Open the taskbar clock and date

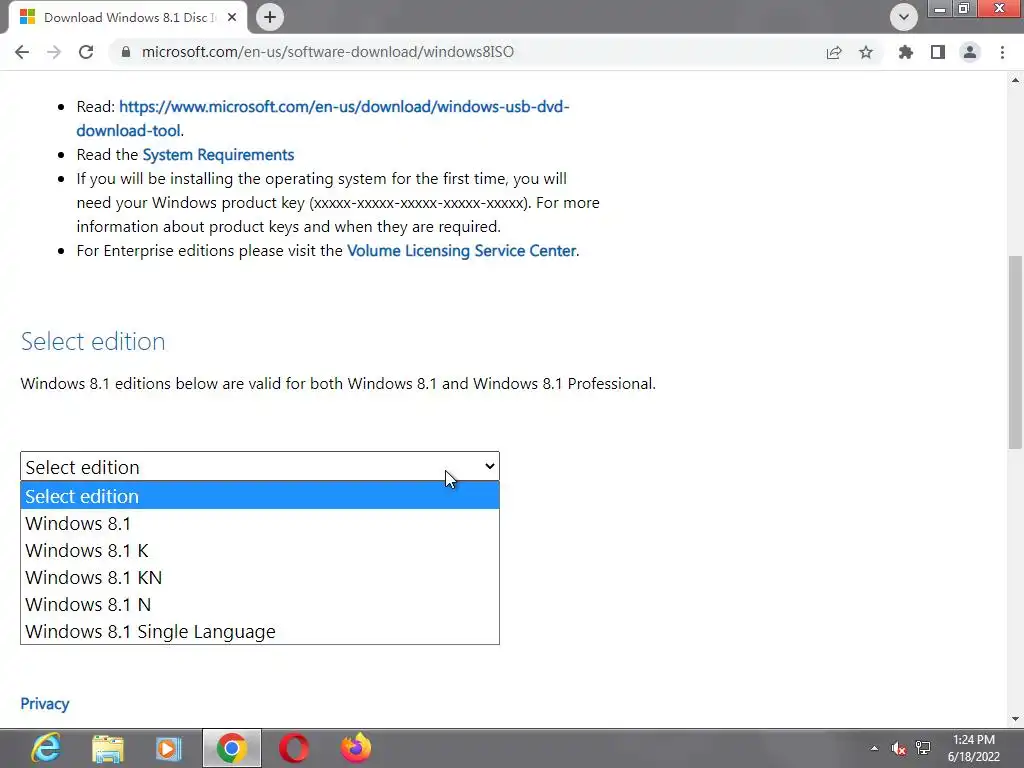pyautogui.click(x=974, y=748)
